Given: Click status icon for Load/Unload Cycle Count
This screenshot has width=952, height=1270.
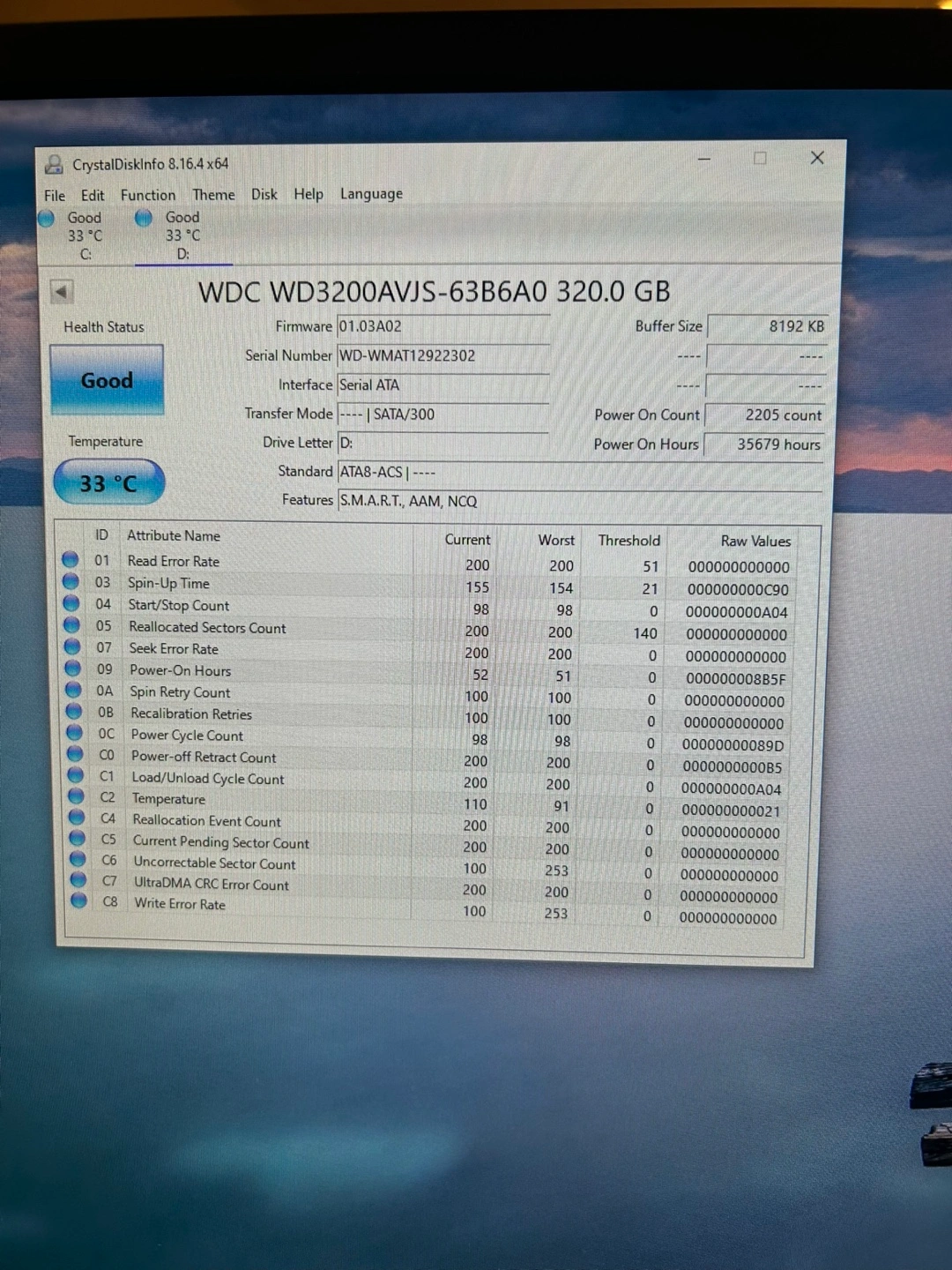Looking at the screenshot, I should click(76, 775).
